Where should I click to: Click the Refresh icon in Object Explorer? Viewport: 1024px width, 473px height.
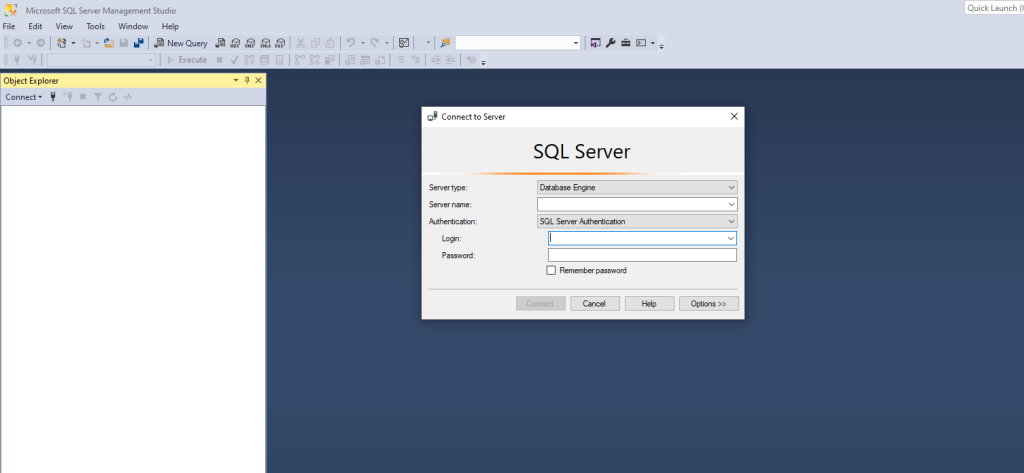pyautogui.click(x=113, y=97)
